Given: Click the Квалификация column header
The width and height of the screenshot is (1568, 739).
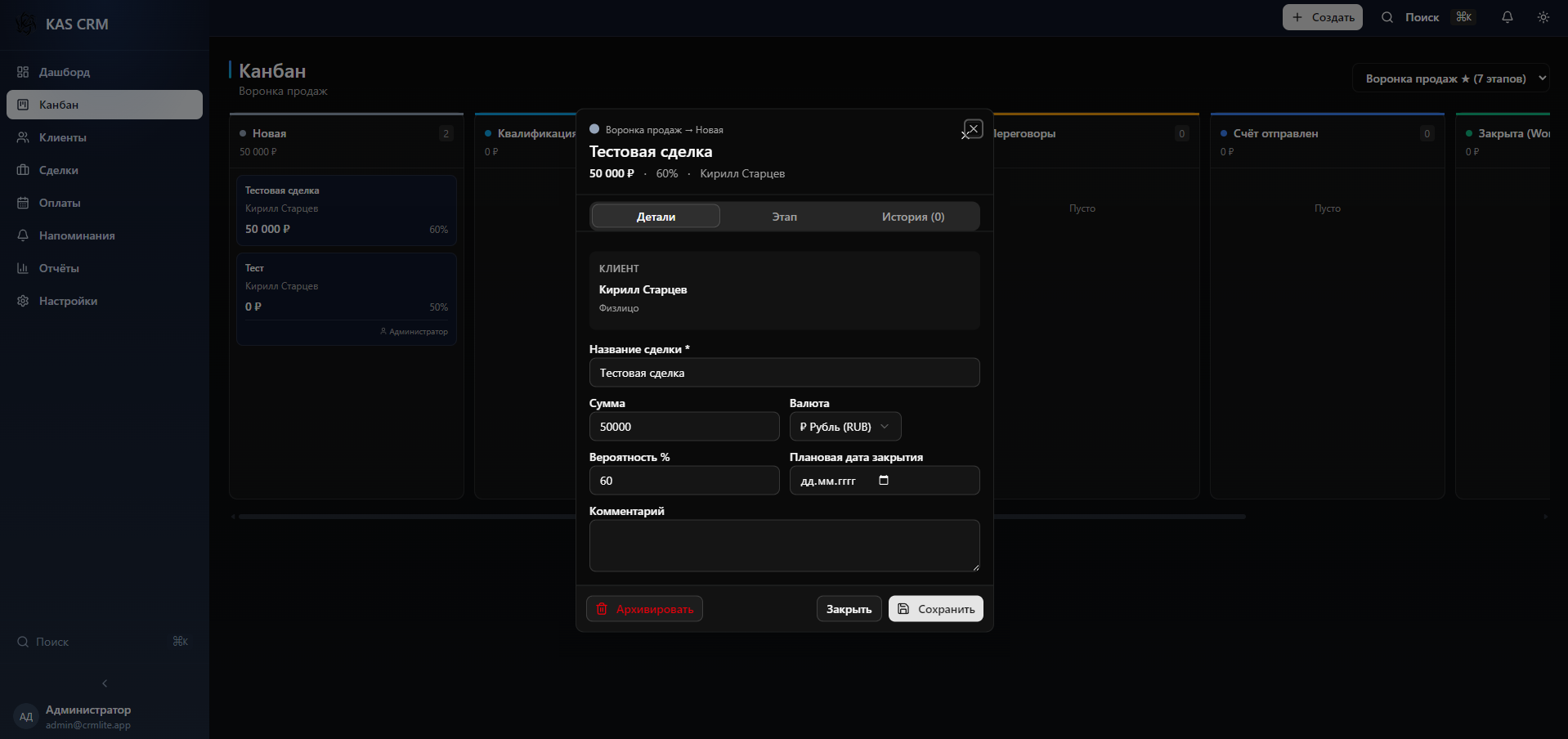Looking at the screenshot, I should tap(526, 141).
